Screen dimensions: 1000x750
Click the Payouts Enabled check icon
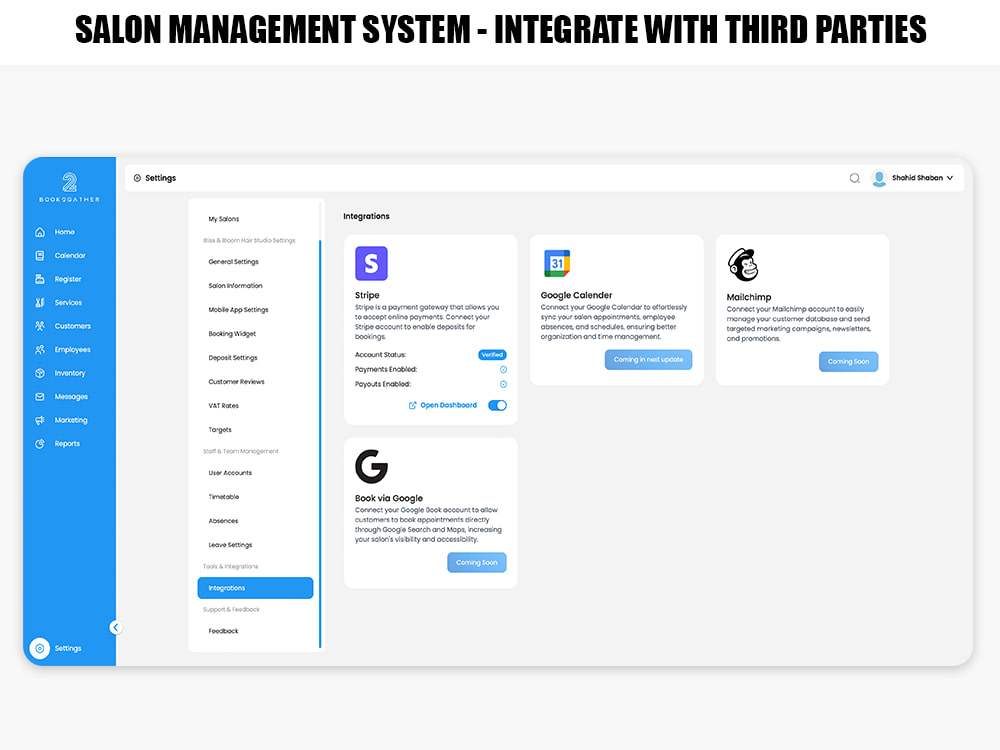[503, 385]
